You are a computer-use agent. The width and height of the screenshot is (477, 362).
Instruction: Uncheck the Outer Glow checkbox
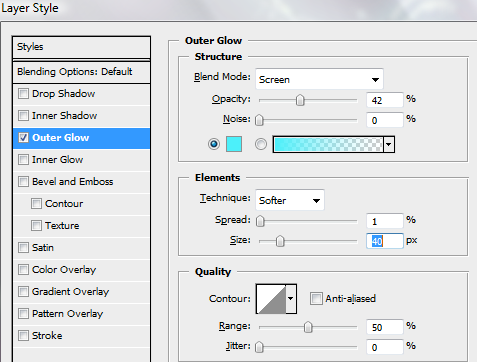23,138
